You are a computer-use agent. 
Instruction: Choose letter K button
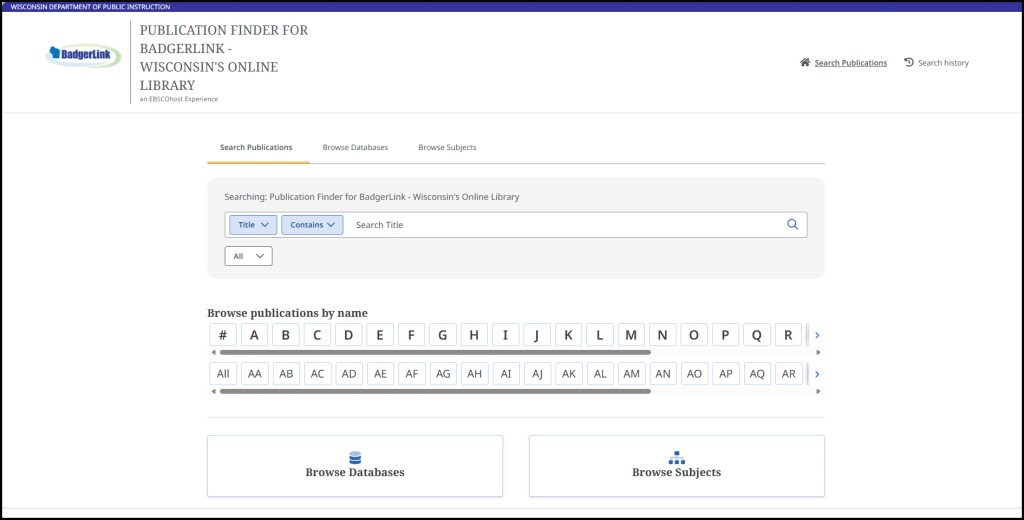click(568, 335)
